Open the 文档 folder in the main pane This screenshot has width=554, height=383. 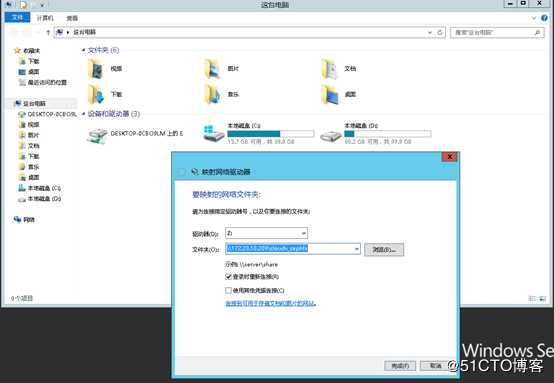(x=339, y=69)
